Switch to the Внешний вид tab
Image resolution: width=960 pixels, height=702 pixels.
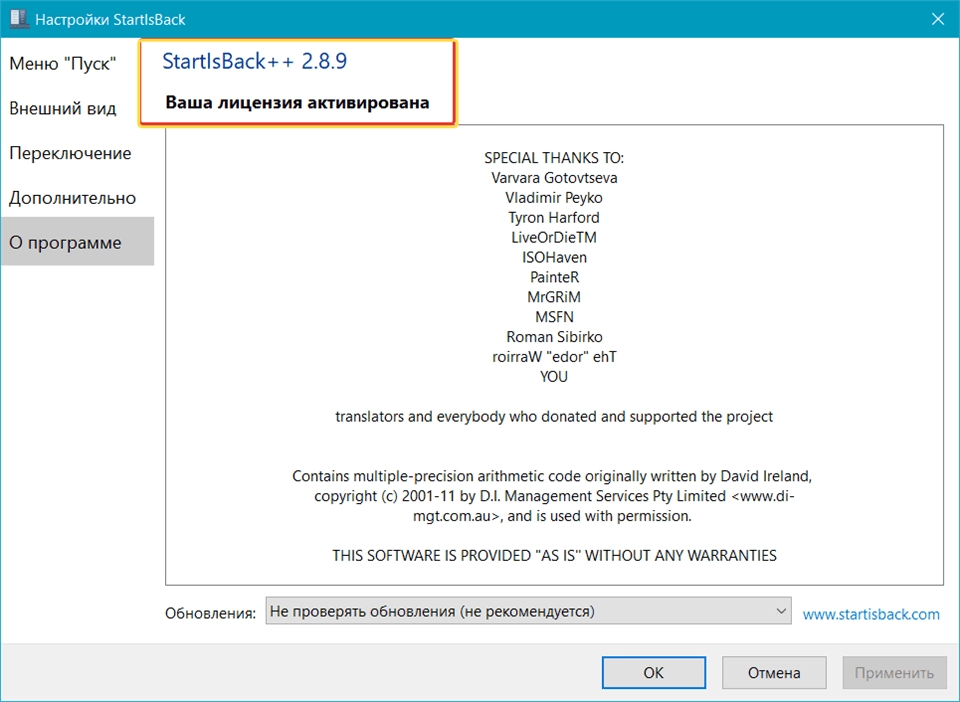click(62, 108)
